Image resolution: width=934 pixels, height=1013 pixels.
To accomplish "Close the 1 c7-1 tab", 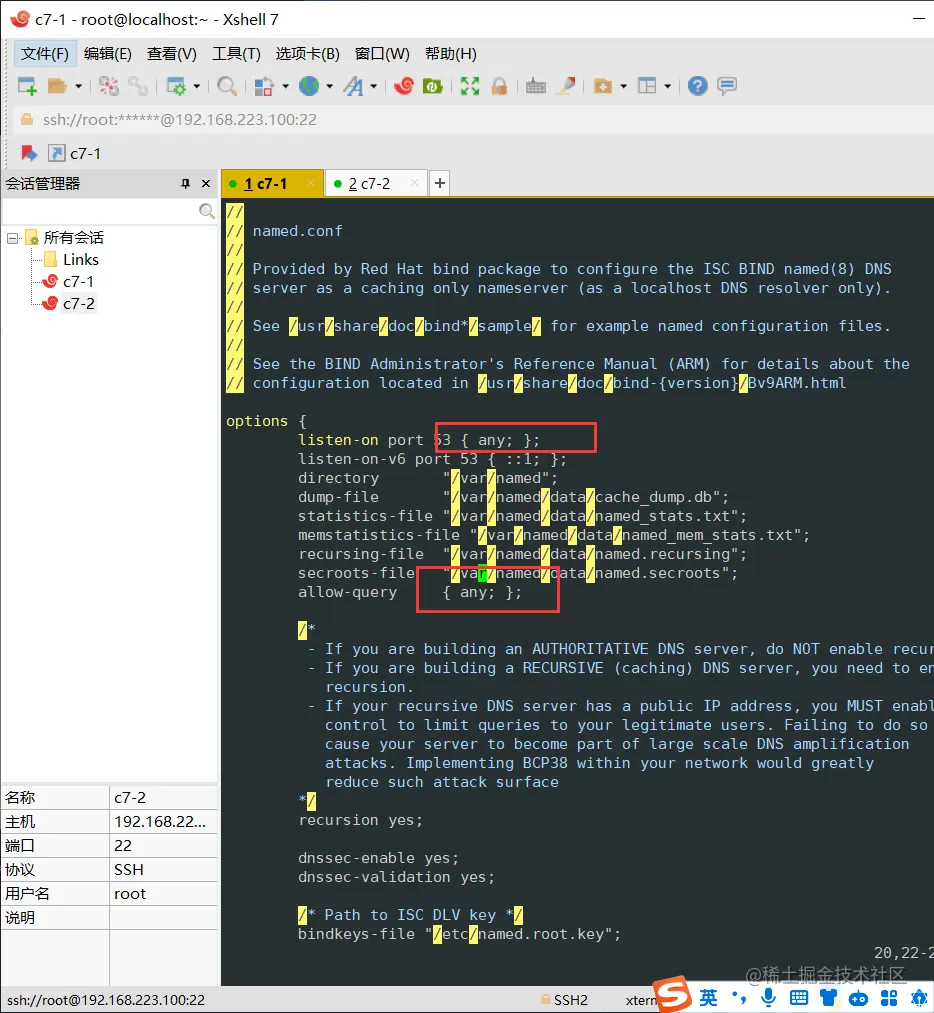I will (311, 183).
